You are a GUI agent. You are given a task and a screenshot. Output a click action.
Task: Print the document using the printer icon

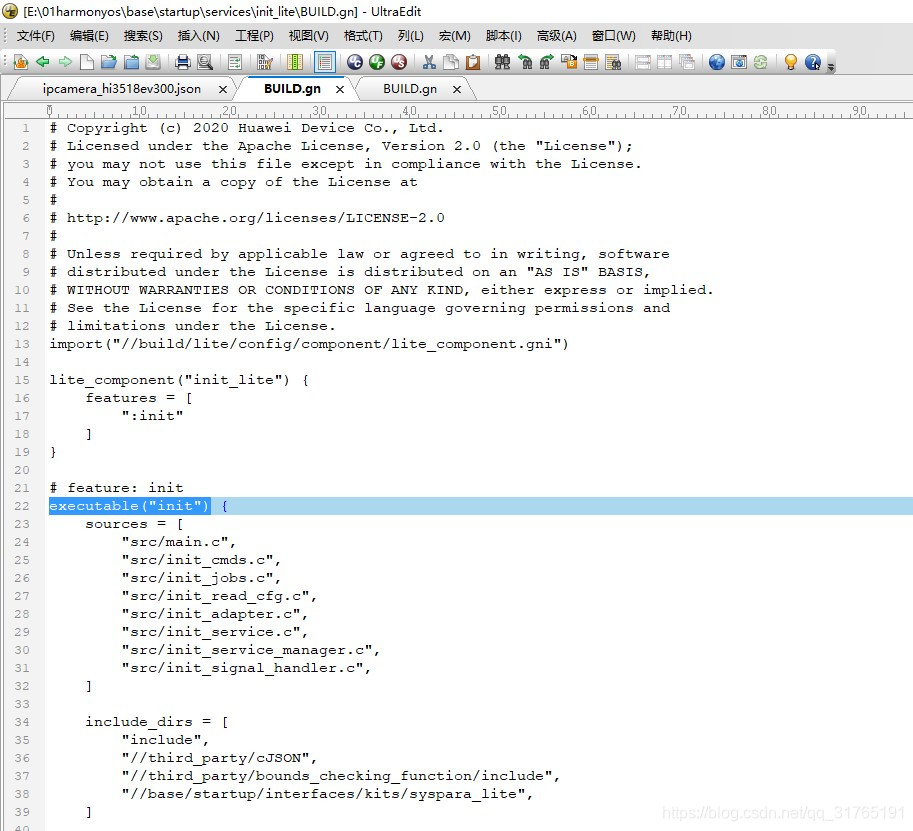pyautogui.click(x=183, y=61)
